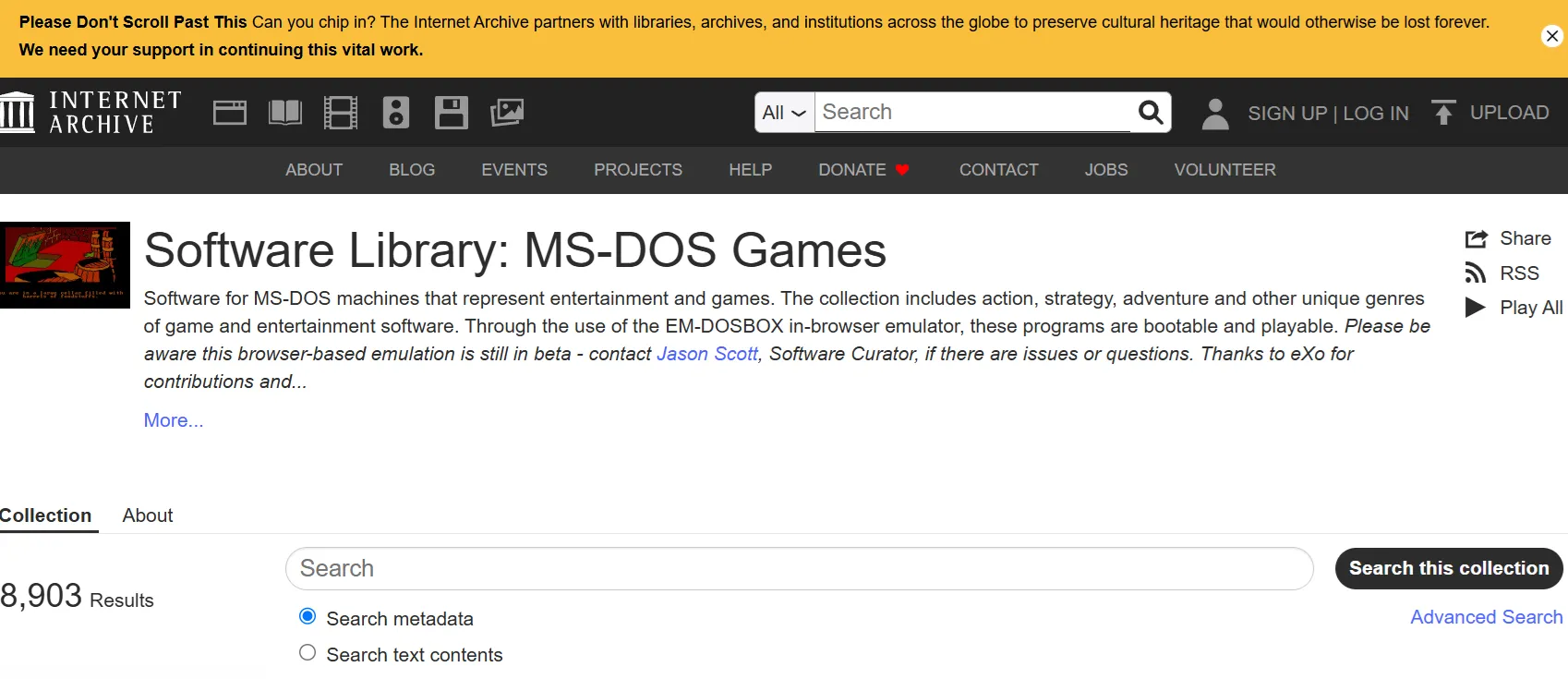Click the magnifying glass search icon
The image size is (1568, 679).
(1151, 113)
